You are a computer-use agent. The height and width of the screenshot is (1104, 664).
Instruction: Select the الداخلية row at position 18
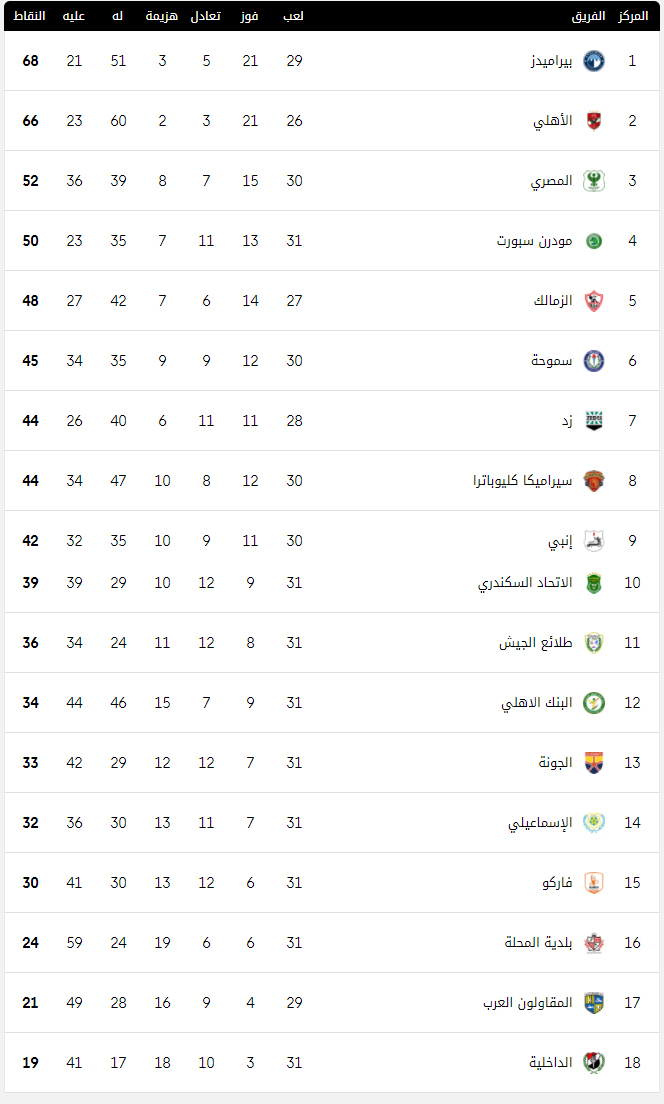tap(332, 1062)
